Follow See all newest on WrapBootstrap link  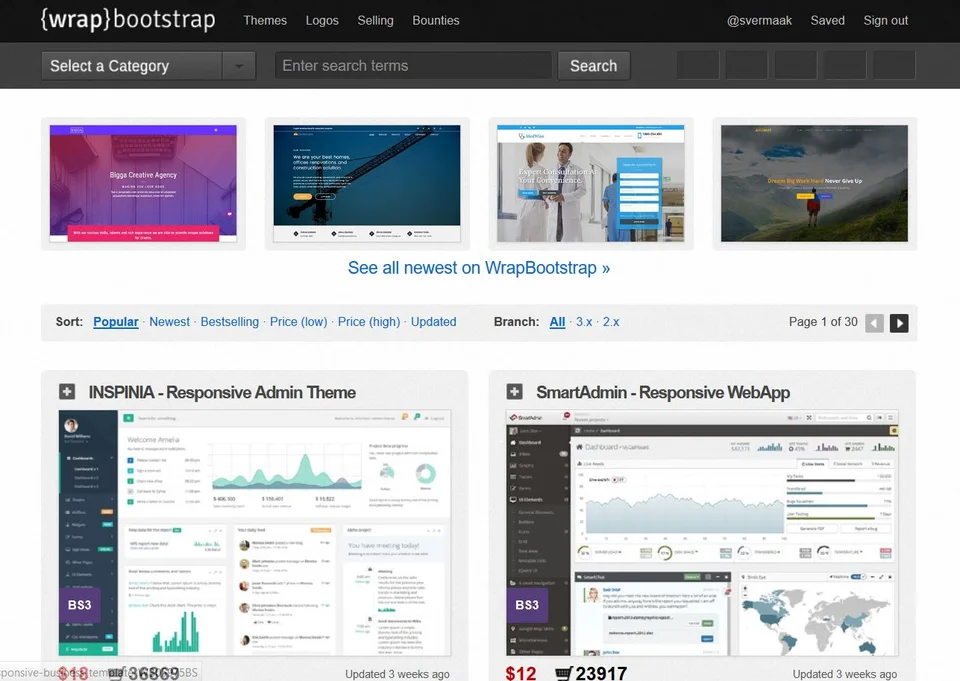479,268
